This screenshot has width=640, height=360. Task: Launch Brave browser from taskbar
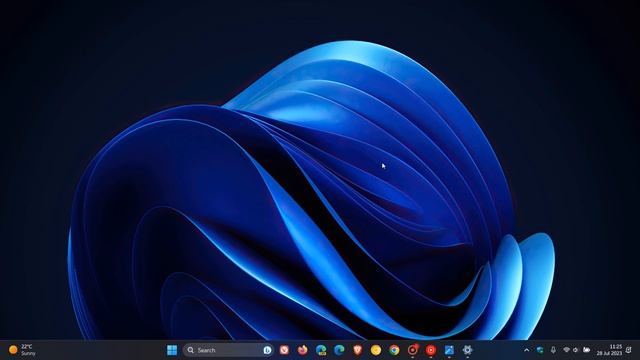coord(358,350)
